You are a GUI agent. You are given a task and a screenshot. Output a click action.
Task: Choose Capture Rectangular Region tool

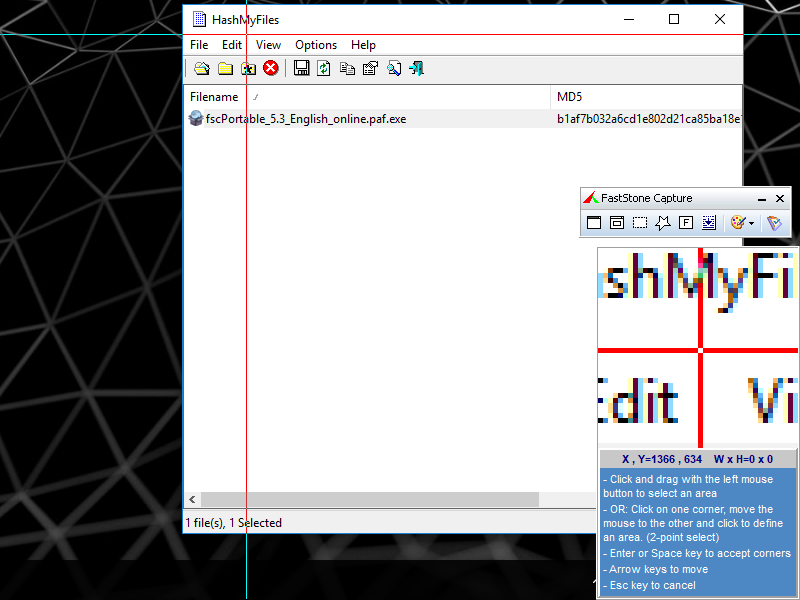coord(640,223)
